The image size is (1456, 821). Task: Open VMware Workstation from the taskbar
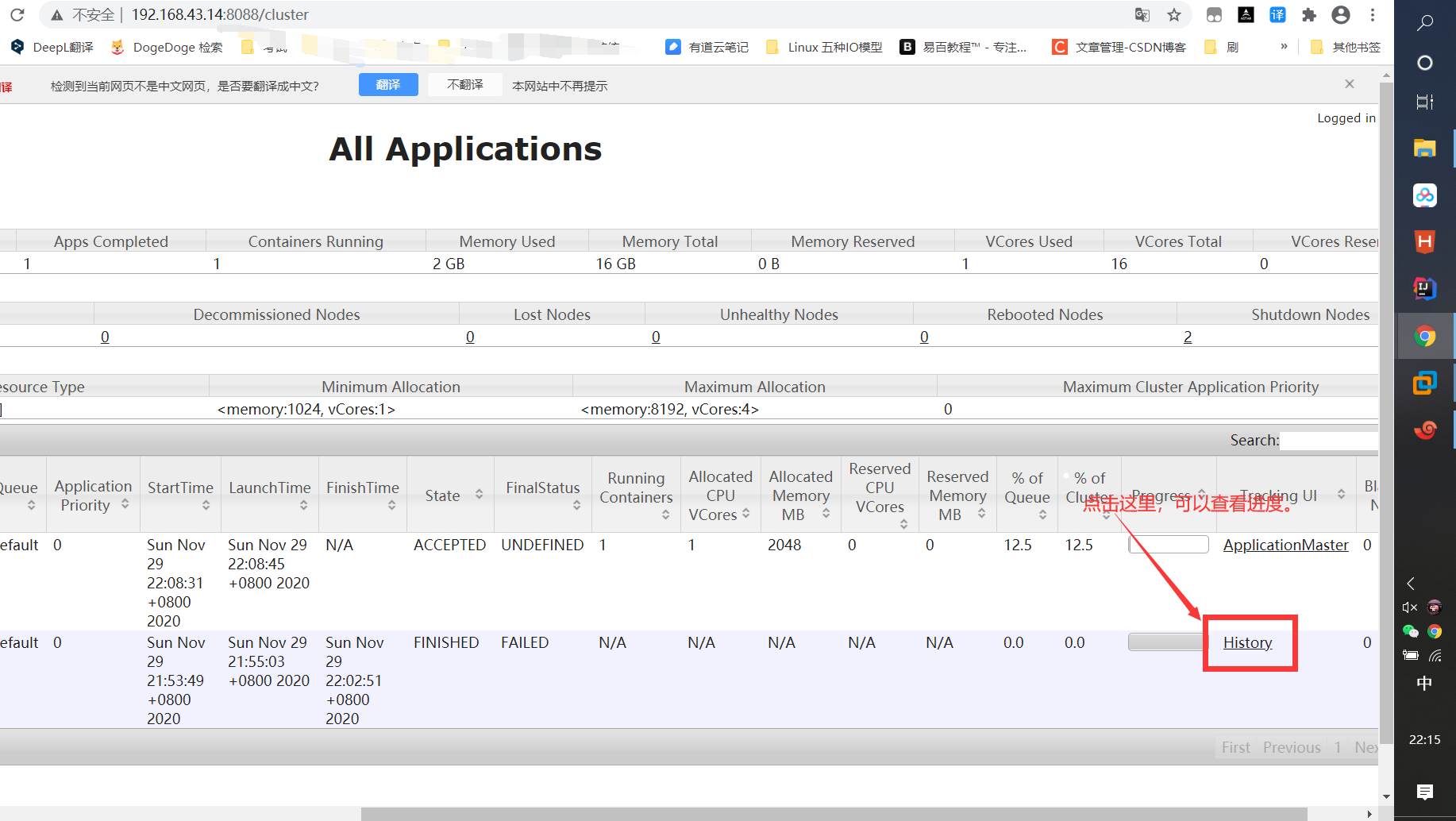(x=1425, y=384)
